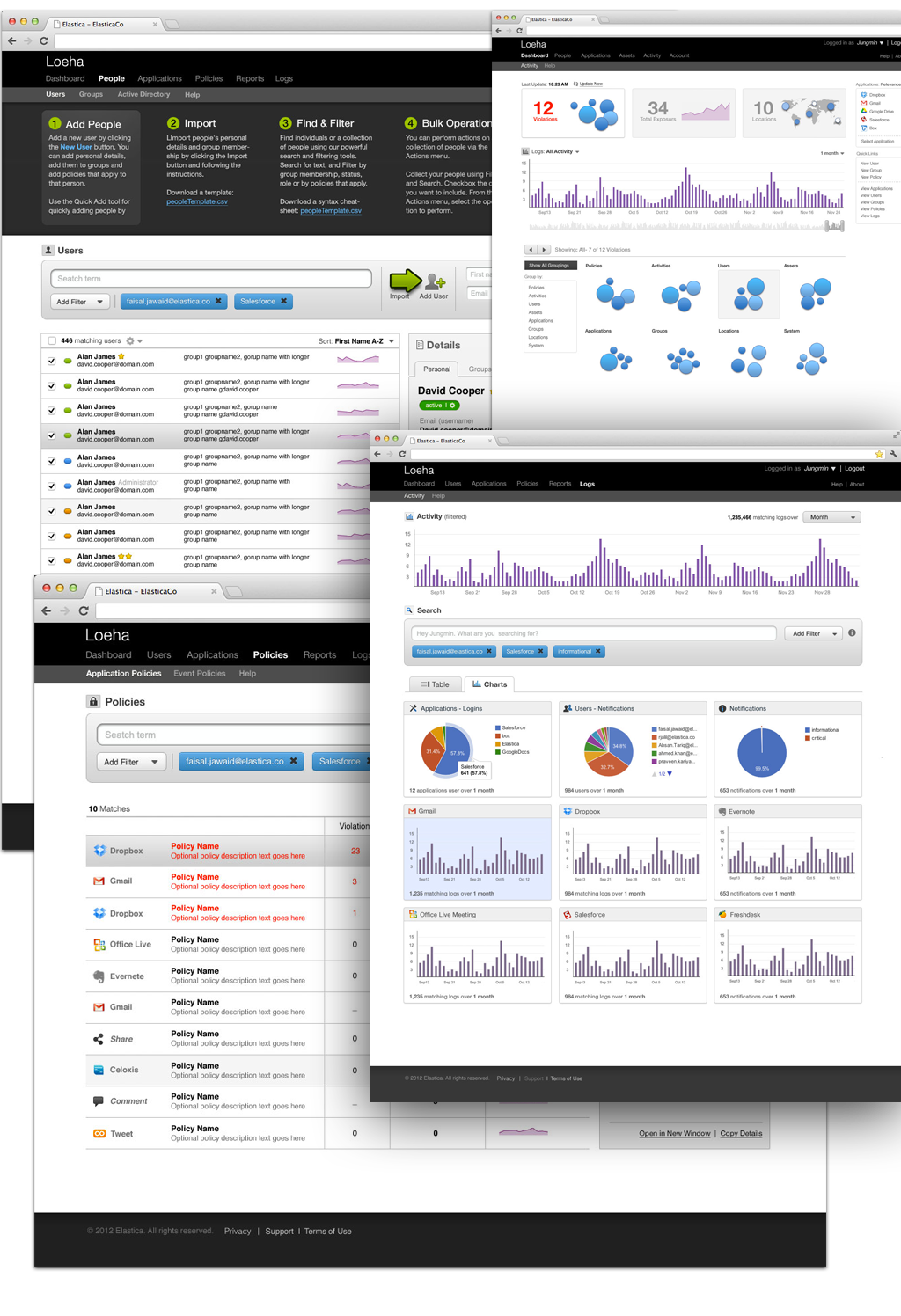Remove the informational filter tag
Viewport: 901px width, 1316px height.
tap(598, 652)
